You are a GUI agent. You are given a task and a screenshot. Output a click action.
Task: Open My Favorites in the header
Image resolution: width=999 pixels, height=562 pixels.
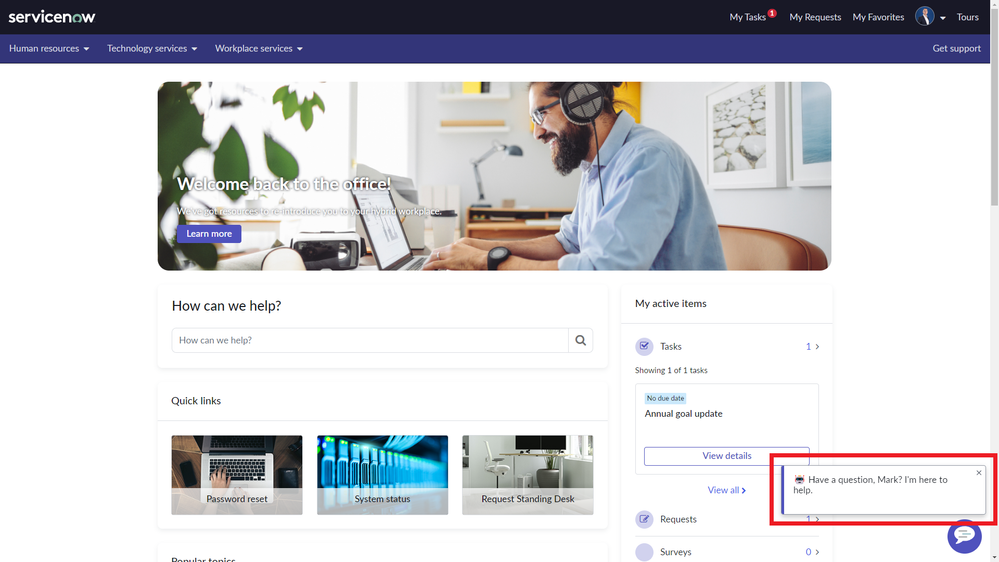878,17
